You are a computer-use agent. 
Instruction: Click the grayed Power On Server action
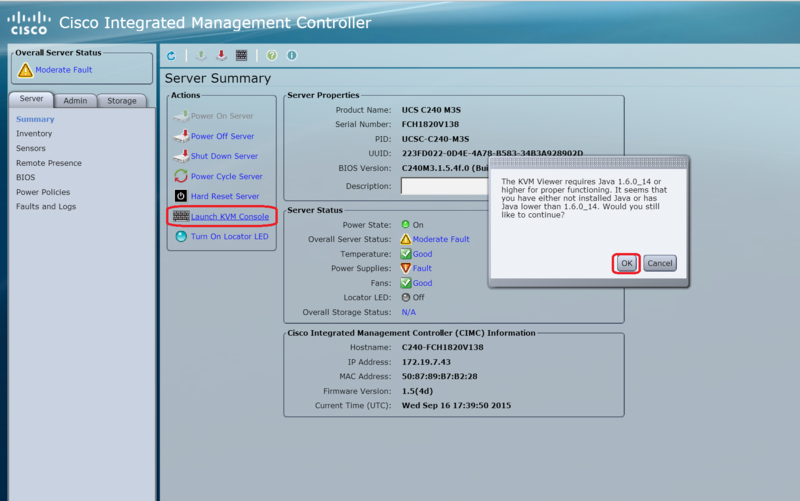click(x=213, y=116)
